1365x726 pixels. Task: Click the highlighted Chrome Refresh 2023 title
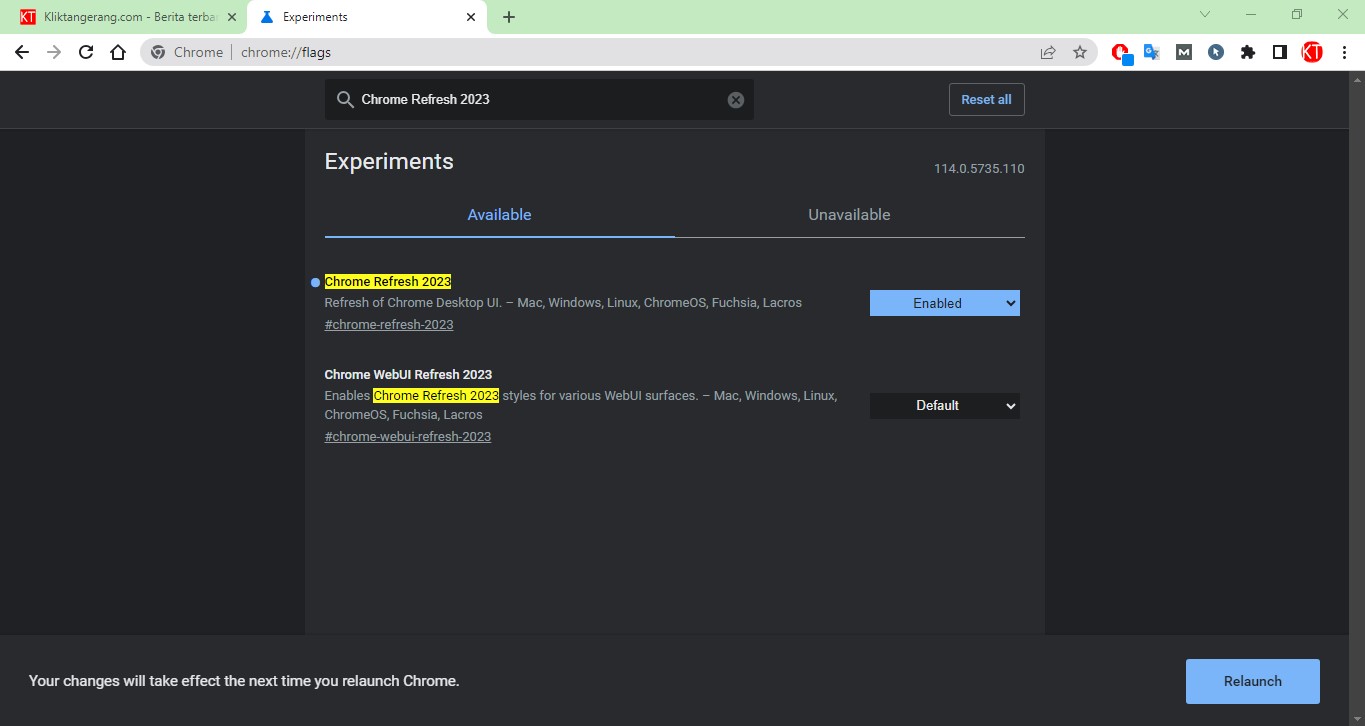pos(388,282)
